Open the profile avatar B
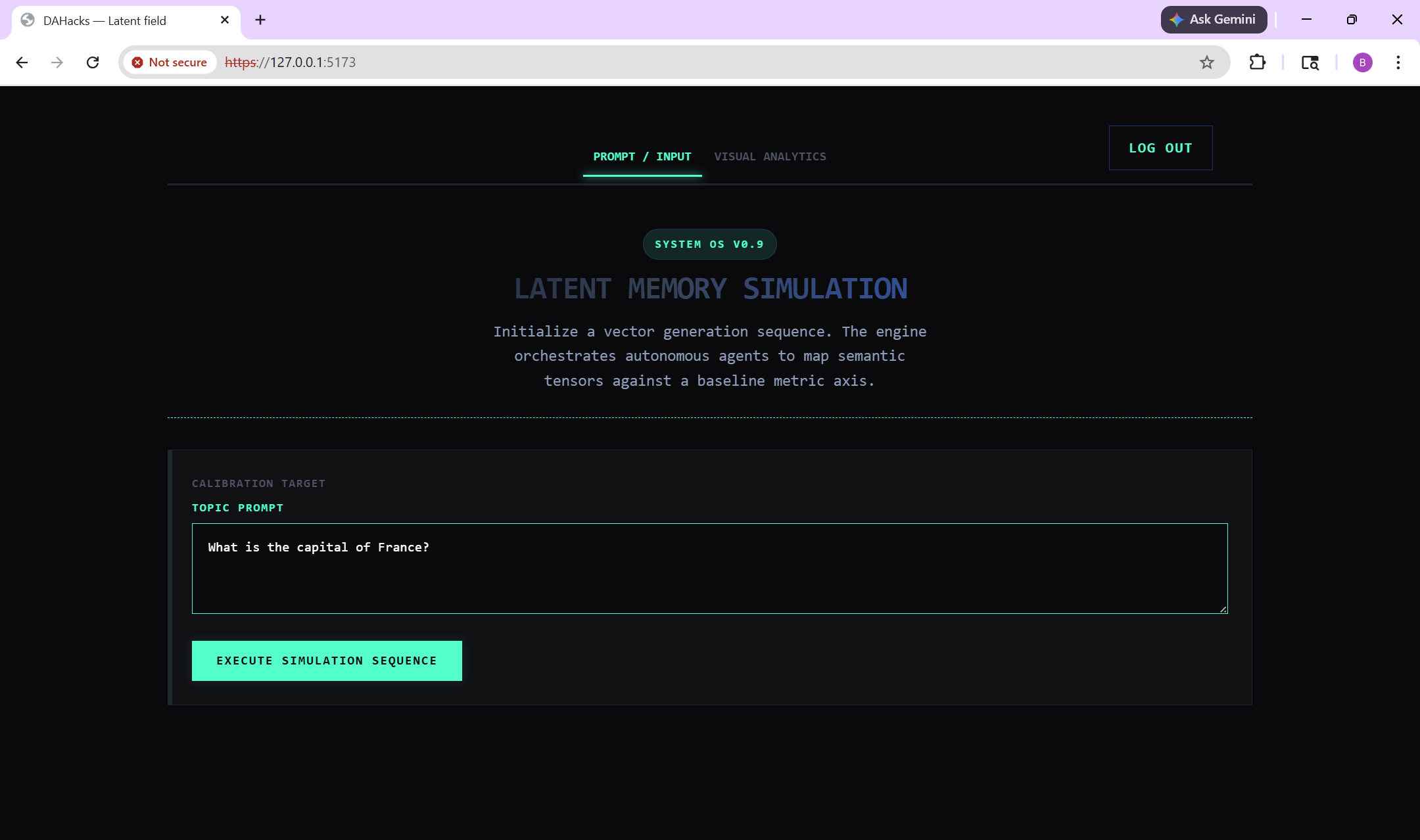Screen dimensions: 1420x840 coord(1362,62)
